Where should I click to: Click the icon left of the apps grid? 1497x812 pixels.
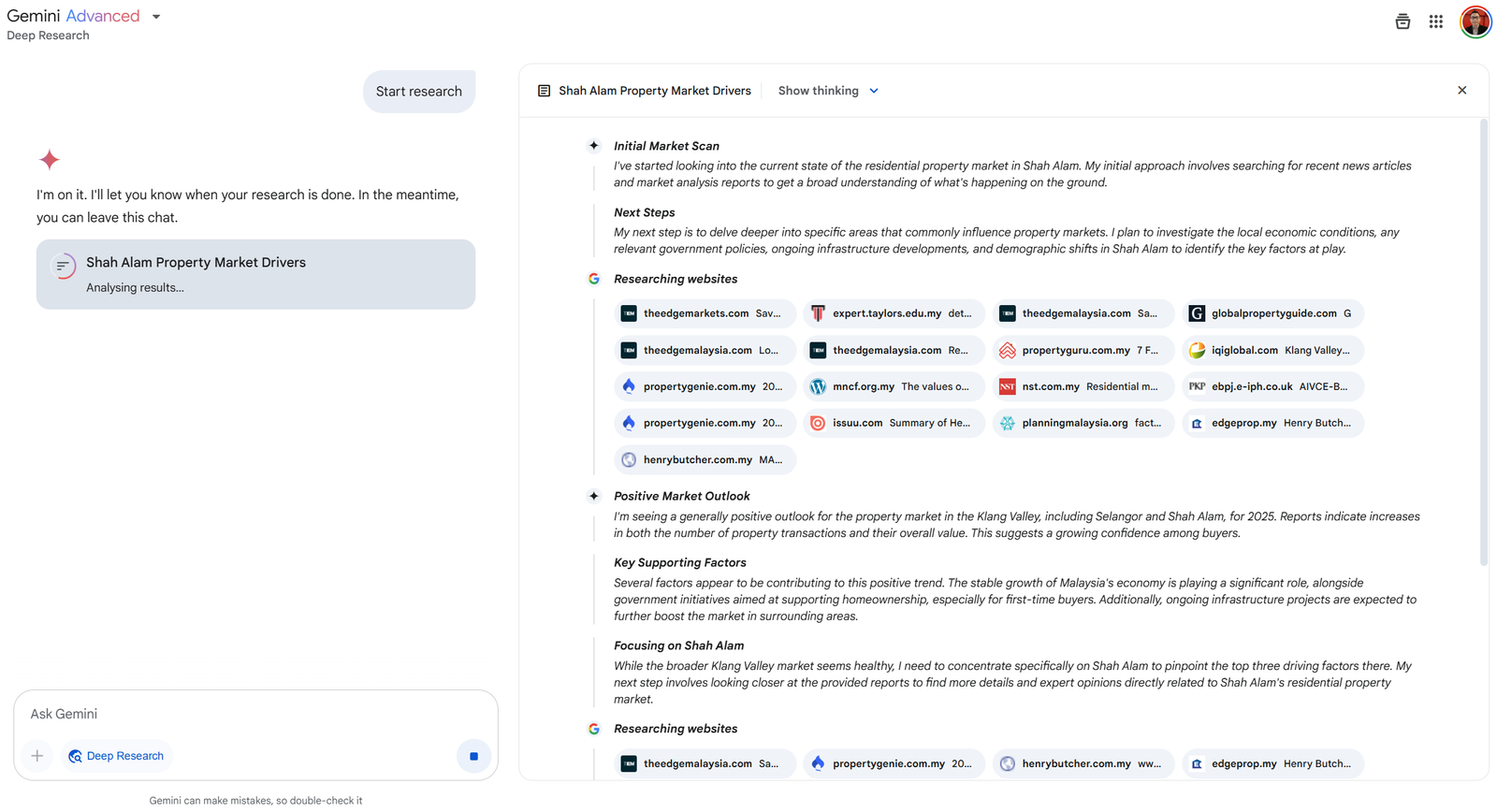(1403, 22)
